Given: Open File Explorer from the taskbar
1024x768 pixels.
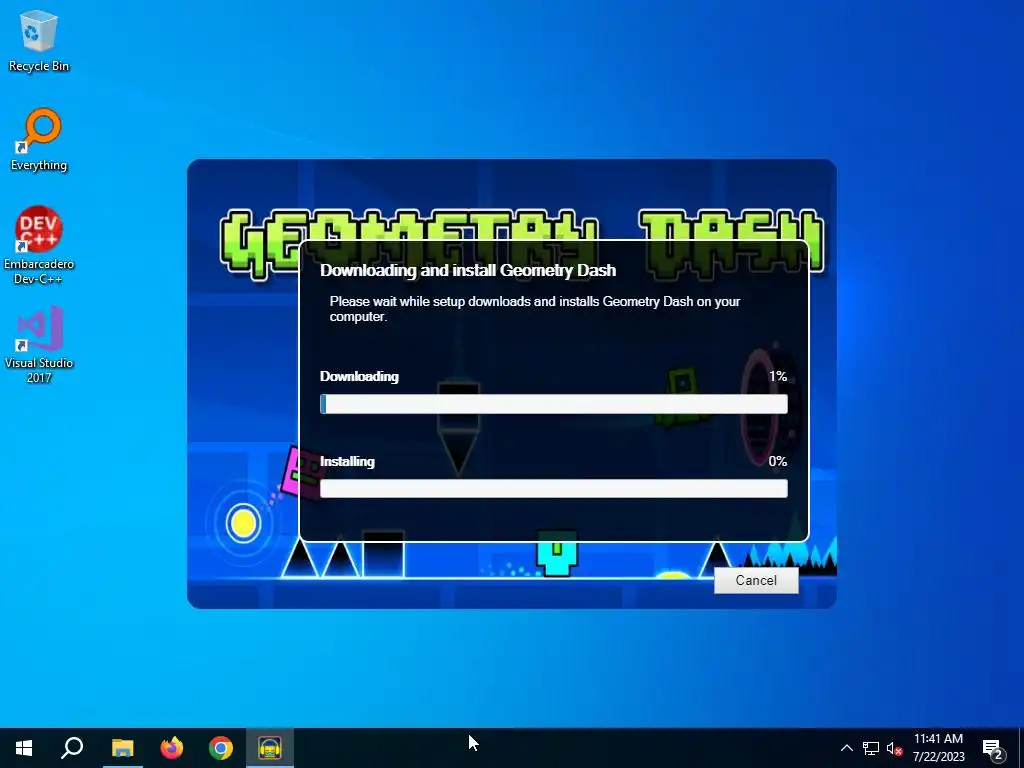Looking at the screenshot, I should coord(122,748).
